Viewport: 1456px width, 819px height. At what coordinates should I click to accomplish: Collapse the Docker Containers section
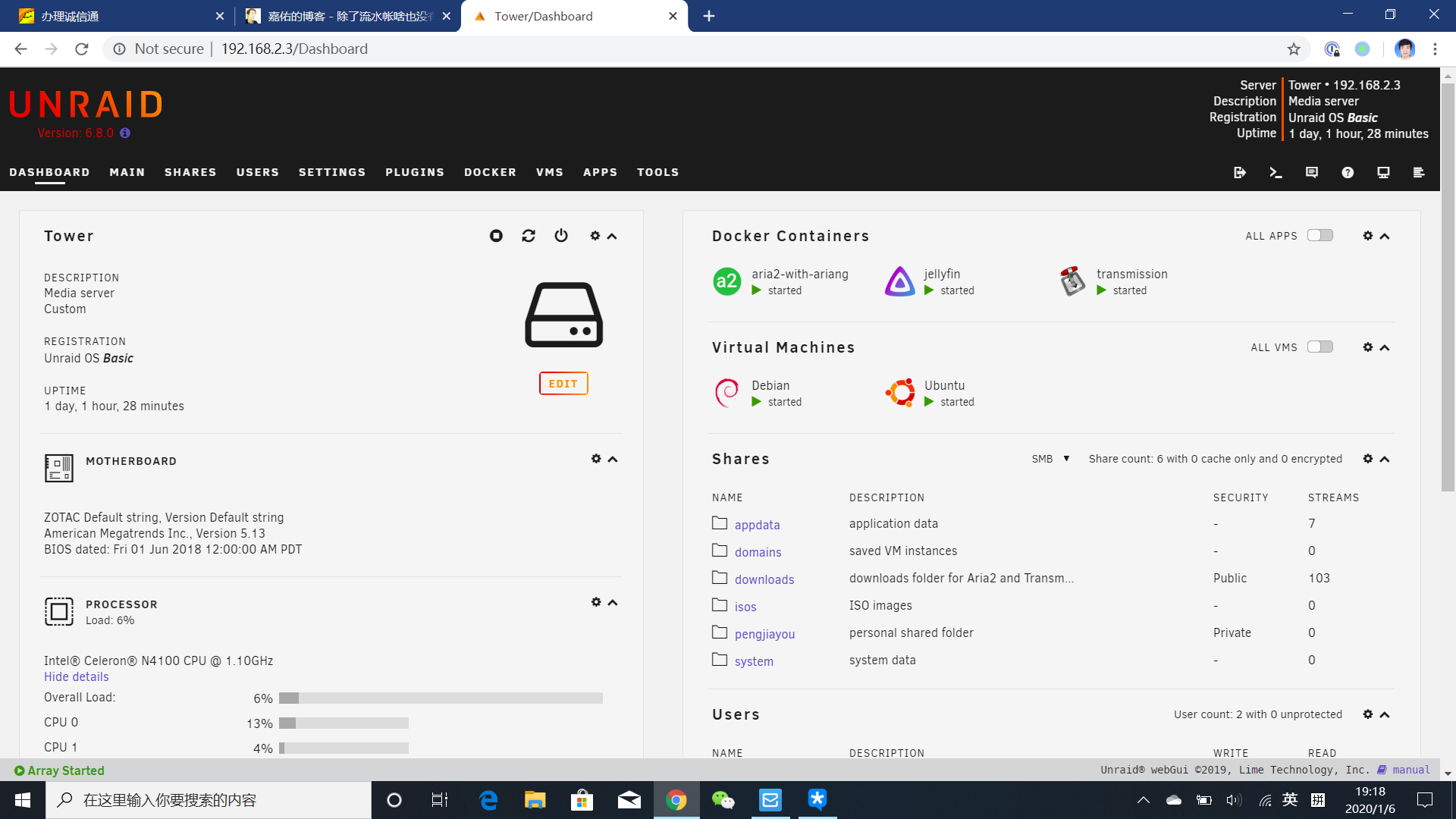1385,237
